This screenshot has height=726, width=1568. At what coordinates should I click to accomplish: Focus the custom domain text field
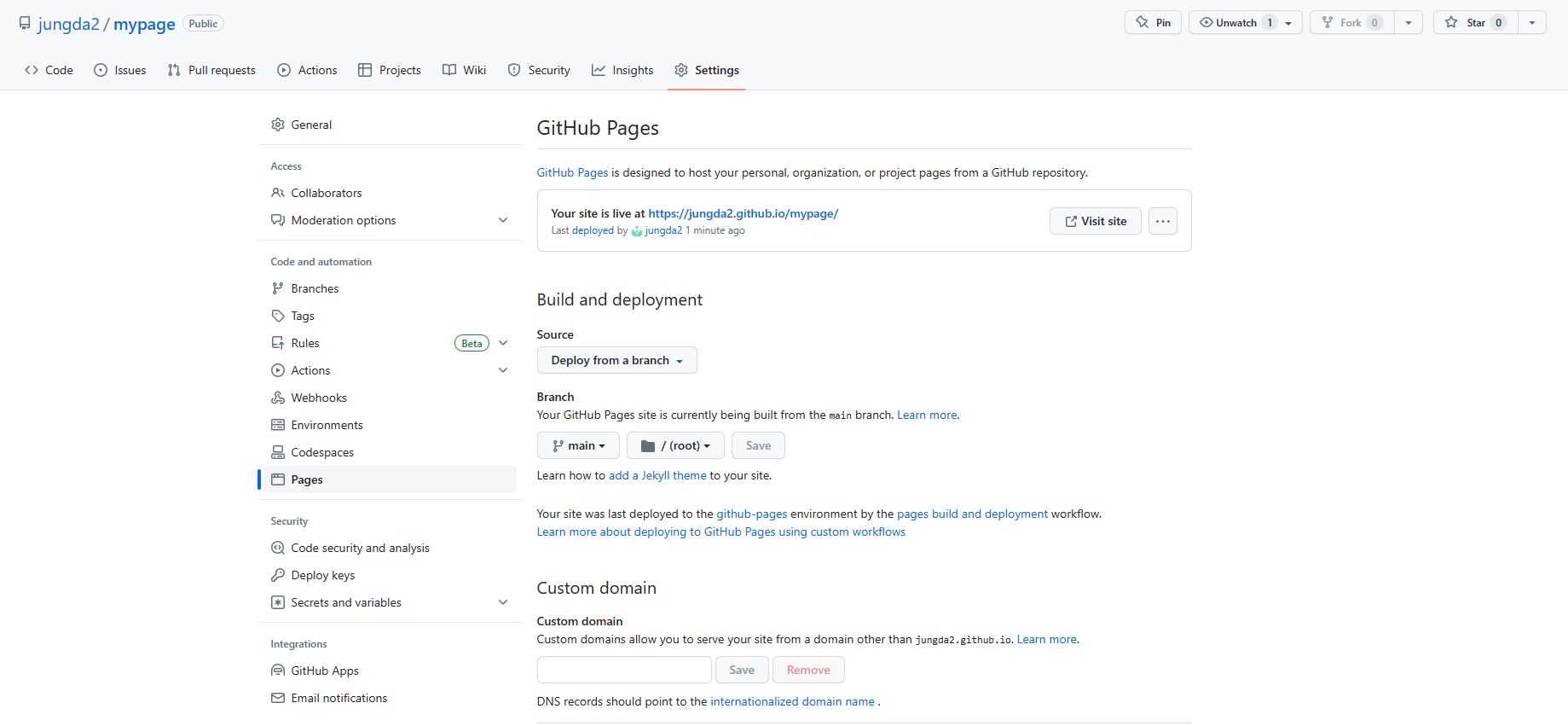point(624,670)
